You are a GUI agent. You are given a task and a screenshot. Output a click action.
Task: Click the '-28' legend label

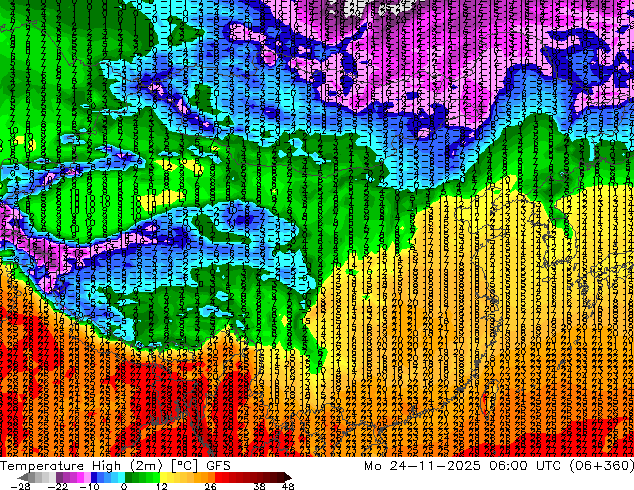click(21, 486)
